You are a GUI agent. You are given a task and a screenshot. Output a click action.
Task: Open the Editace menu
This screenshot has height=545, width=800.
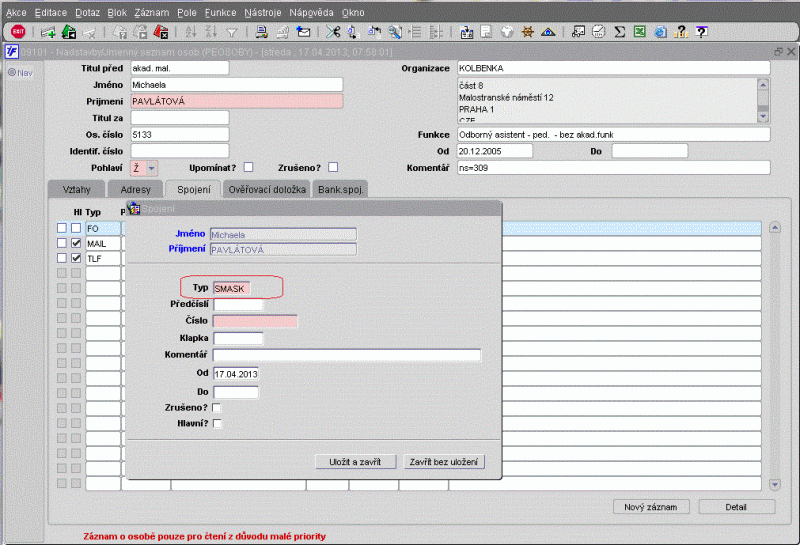(51, 13)
